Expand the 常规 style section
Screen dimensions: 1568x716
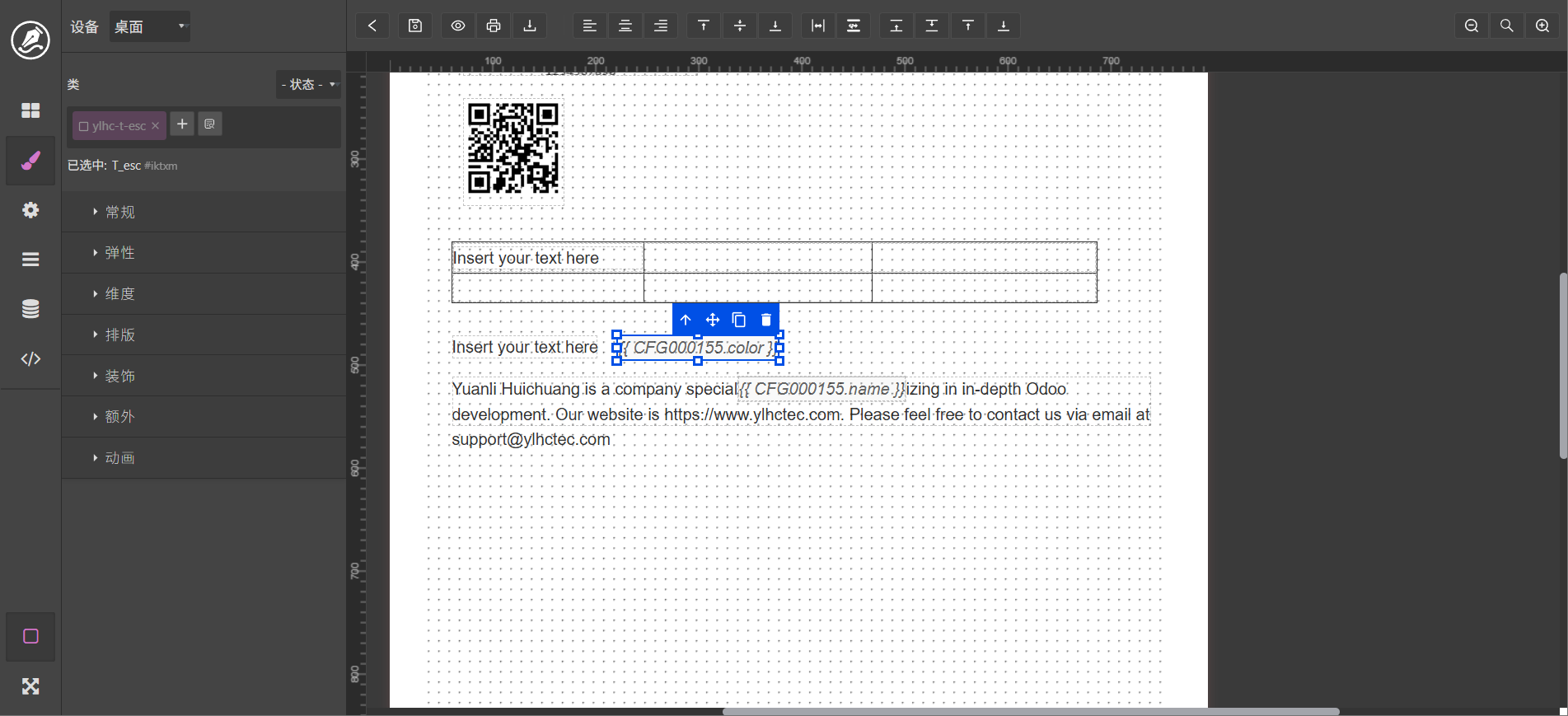[120, 212]
